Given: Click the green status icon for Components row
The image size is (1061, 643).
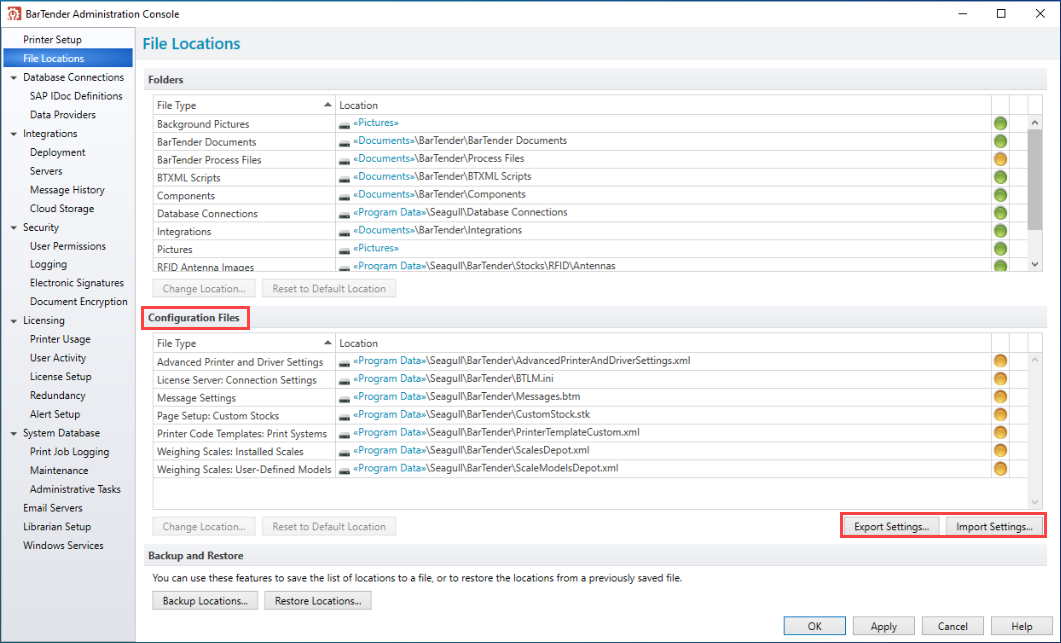Looking at the screenshot, I should [x=1000, y=196].
